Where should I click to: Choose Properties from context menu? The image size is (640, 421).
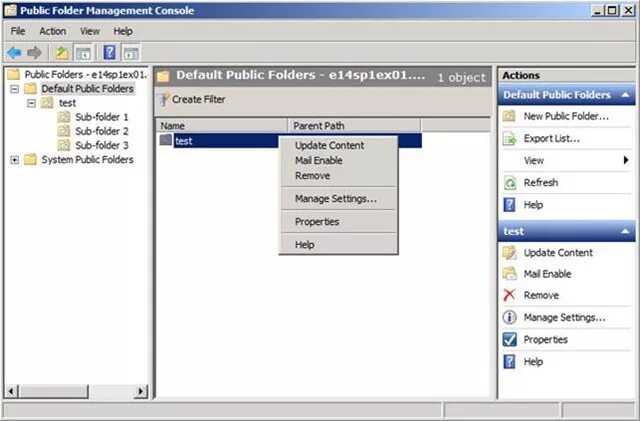click(x=338, y=222)
